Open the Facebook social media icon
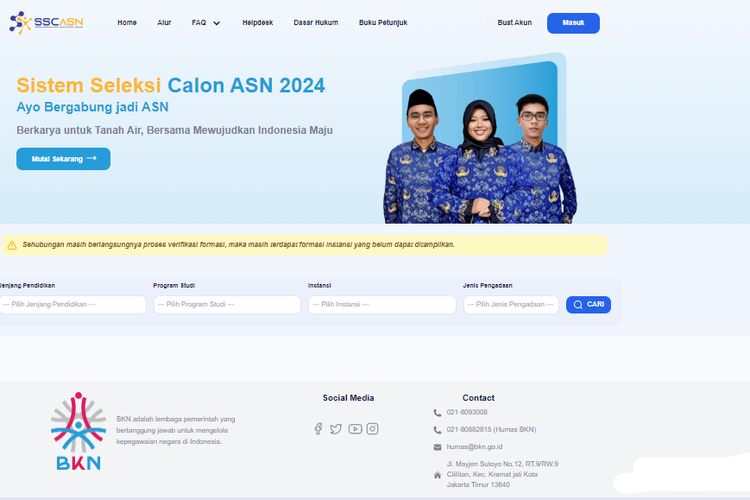 click(x=318, y=429)
